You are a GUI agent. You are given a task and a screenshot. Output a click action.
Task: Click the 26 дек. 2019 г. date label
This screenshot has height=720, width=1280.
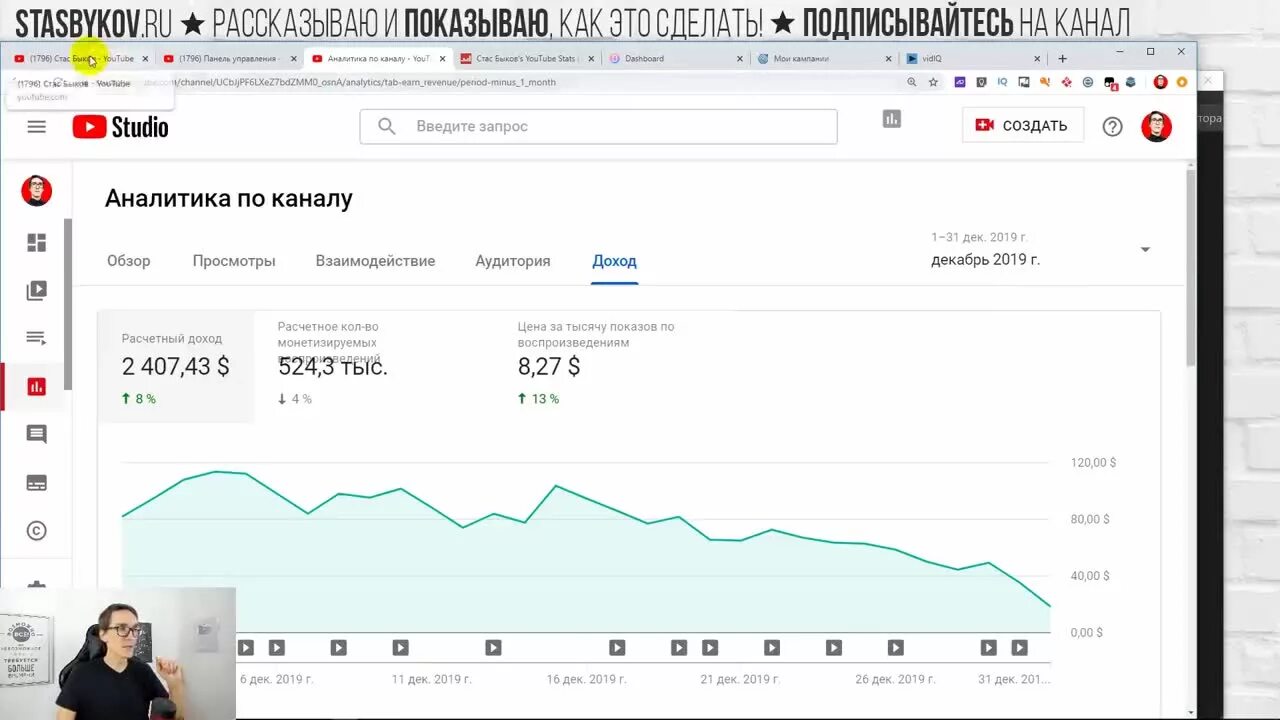pos(896,679)
